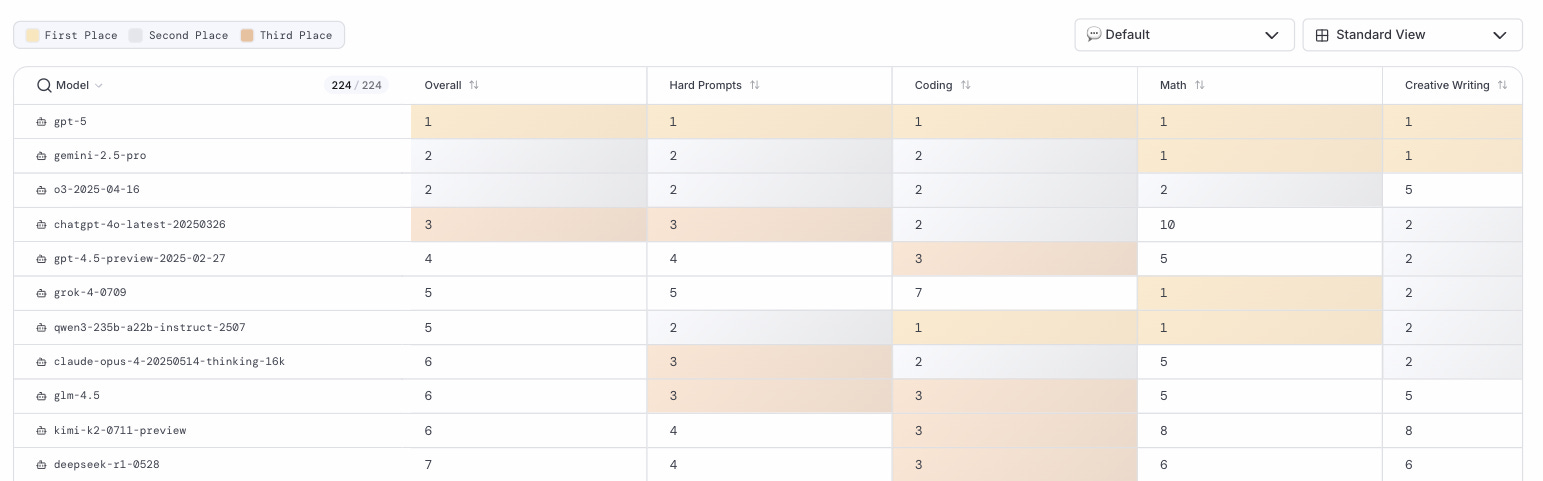
Task: Click the Math column header label
Action: (1173, 85)
